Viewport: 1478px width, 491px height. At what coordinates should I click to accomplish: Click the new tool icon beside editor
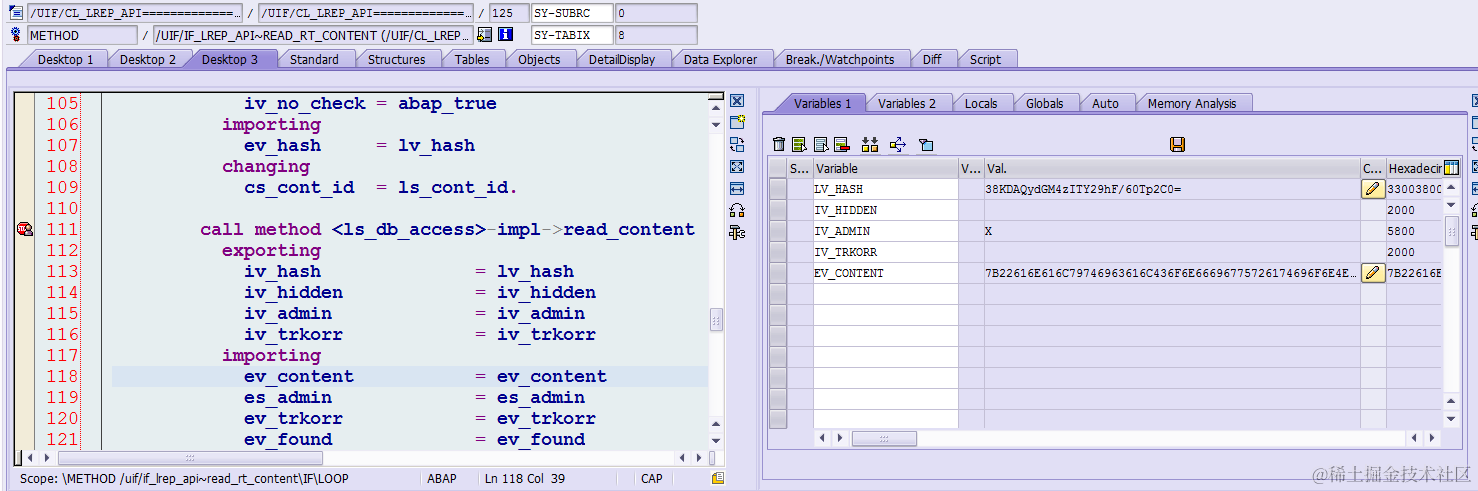tap(737, 123)
